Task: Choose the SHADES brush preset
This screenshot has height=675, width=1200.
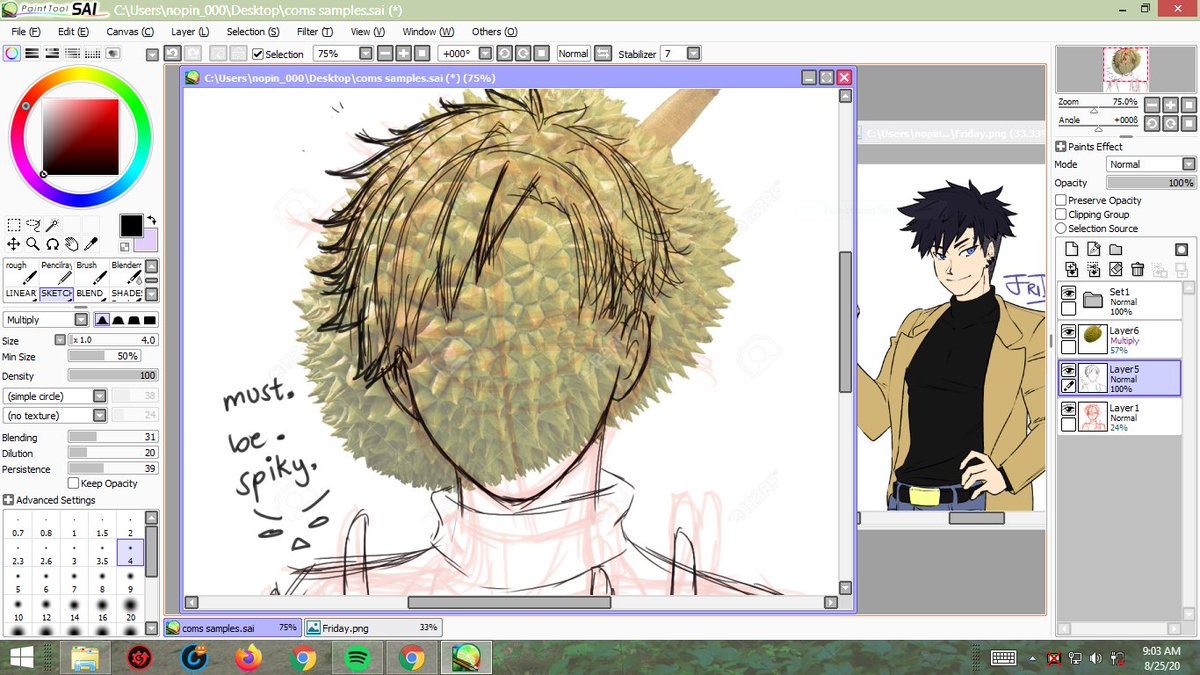Action: point(126,294)
